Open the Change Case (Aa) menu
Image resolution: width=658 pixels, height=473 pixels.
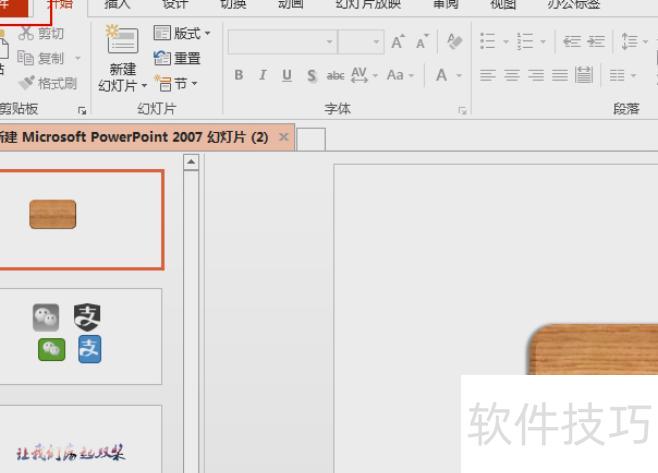[400, 75]
